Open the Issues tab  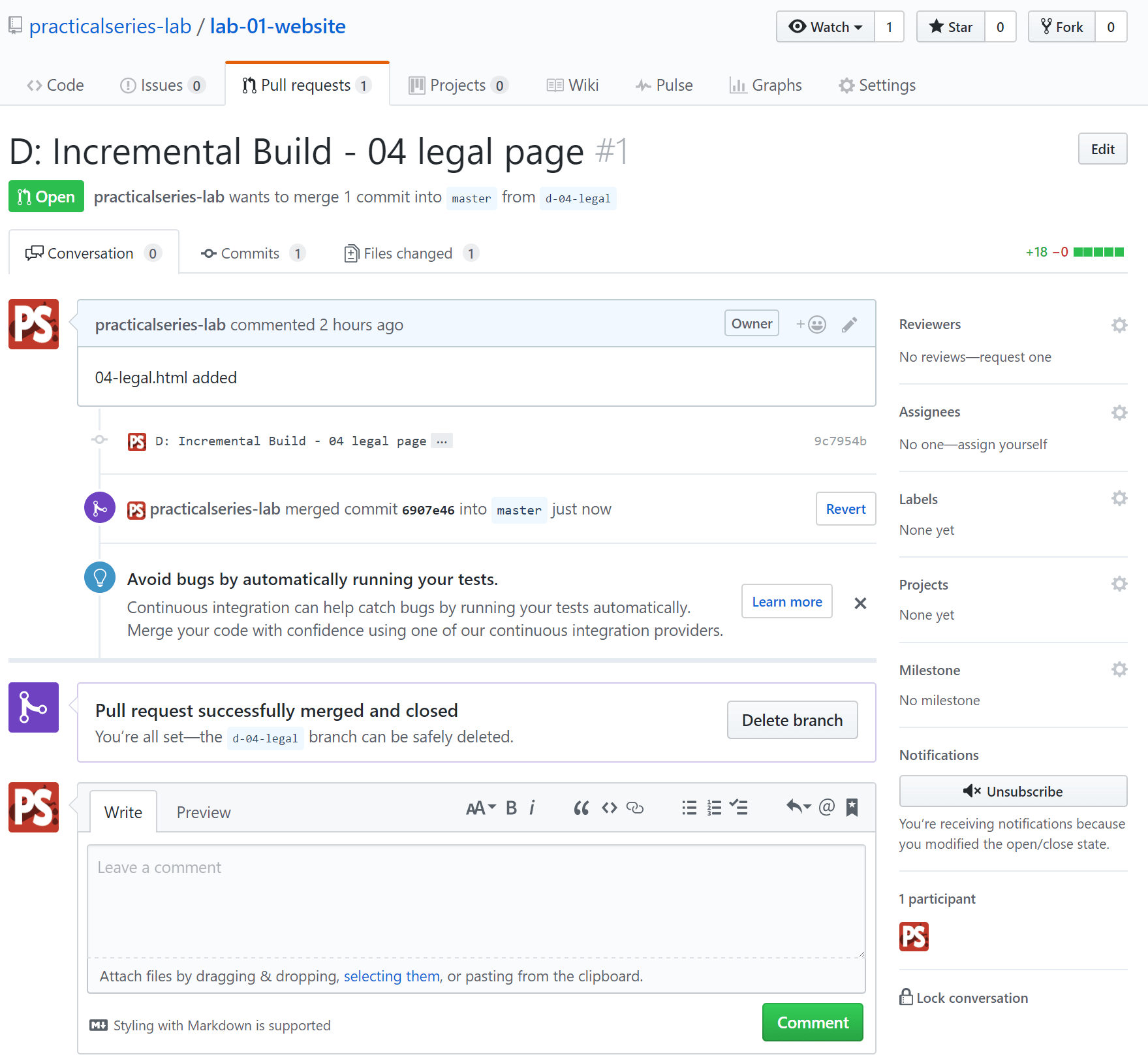[163, 86]
